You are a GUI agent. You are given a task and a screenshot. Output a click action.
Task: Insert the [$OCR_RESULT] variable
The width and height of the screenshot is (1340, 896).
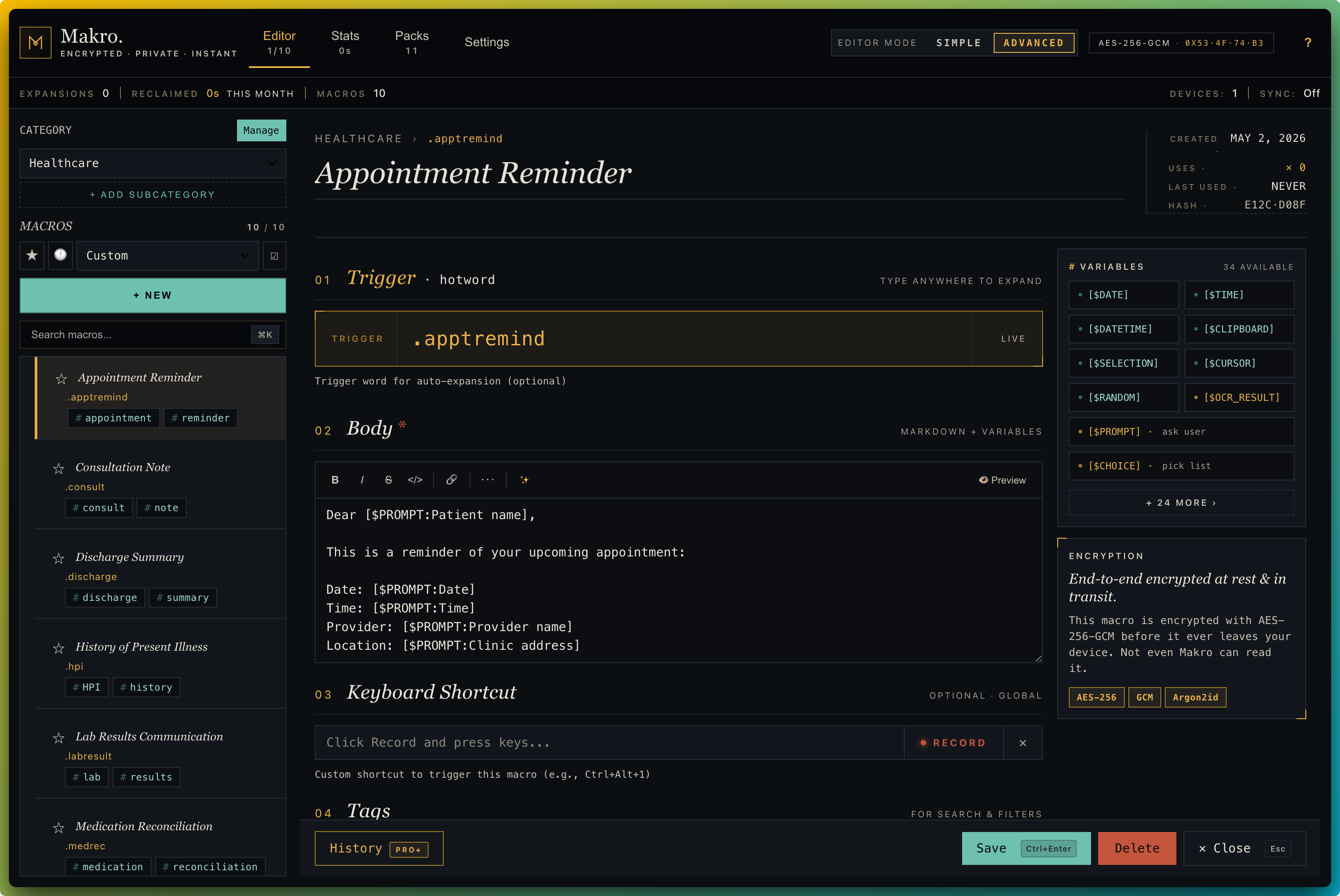tap(1240, 398)
